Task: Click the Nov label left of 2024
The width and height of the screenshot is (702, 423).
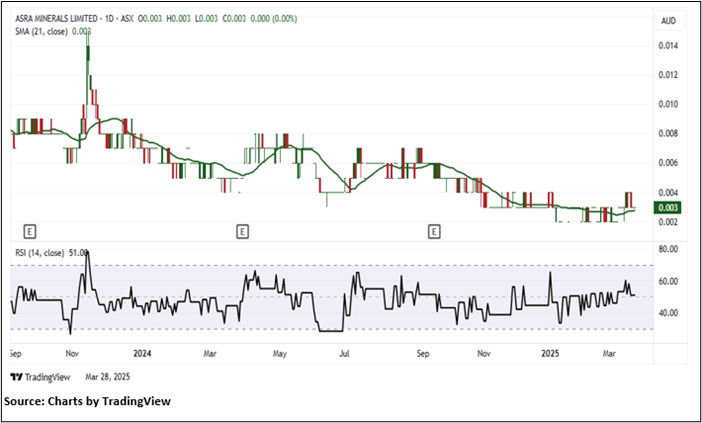Action: [73, 354]
